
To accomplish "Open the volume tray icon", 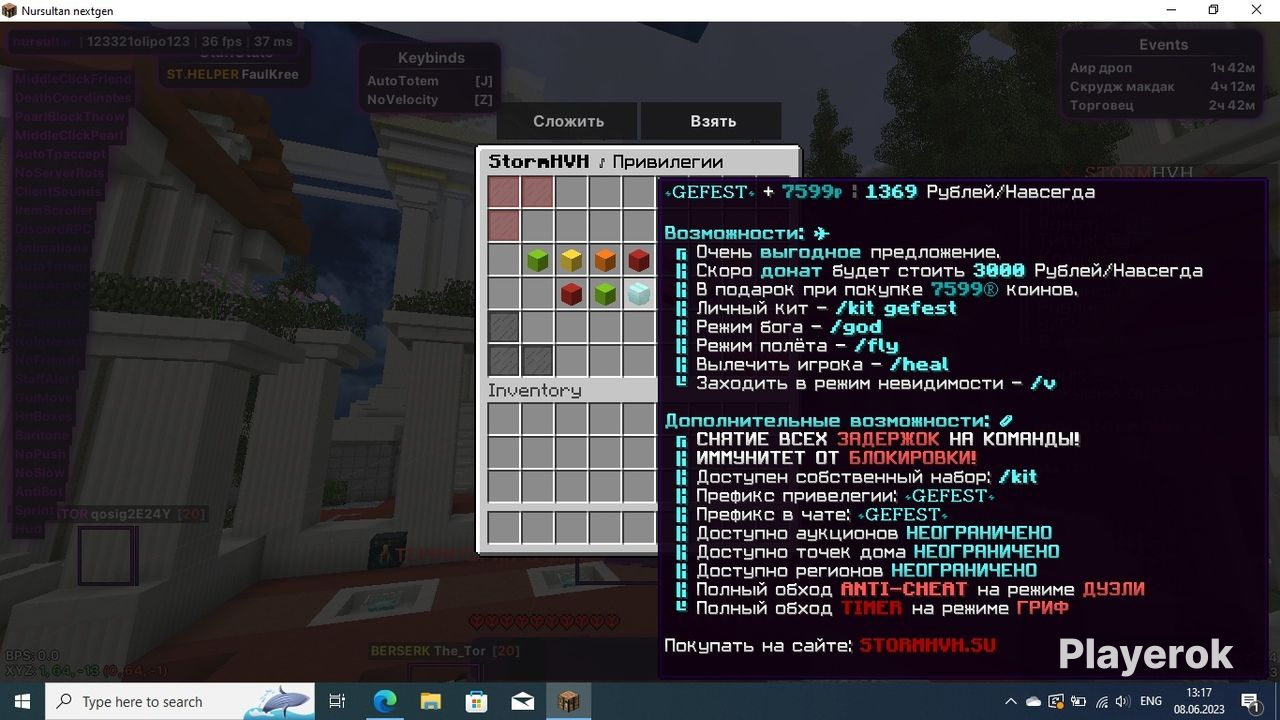I will click(1122, 702).
